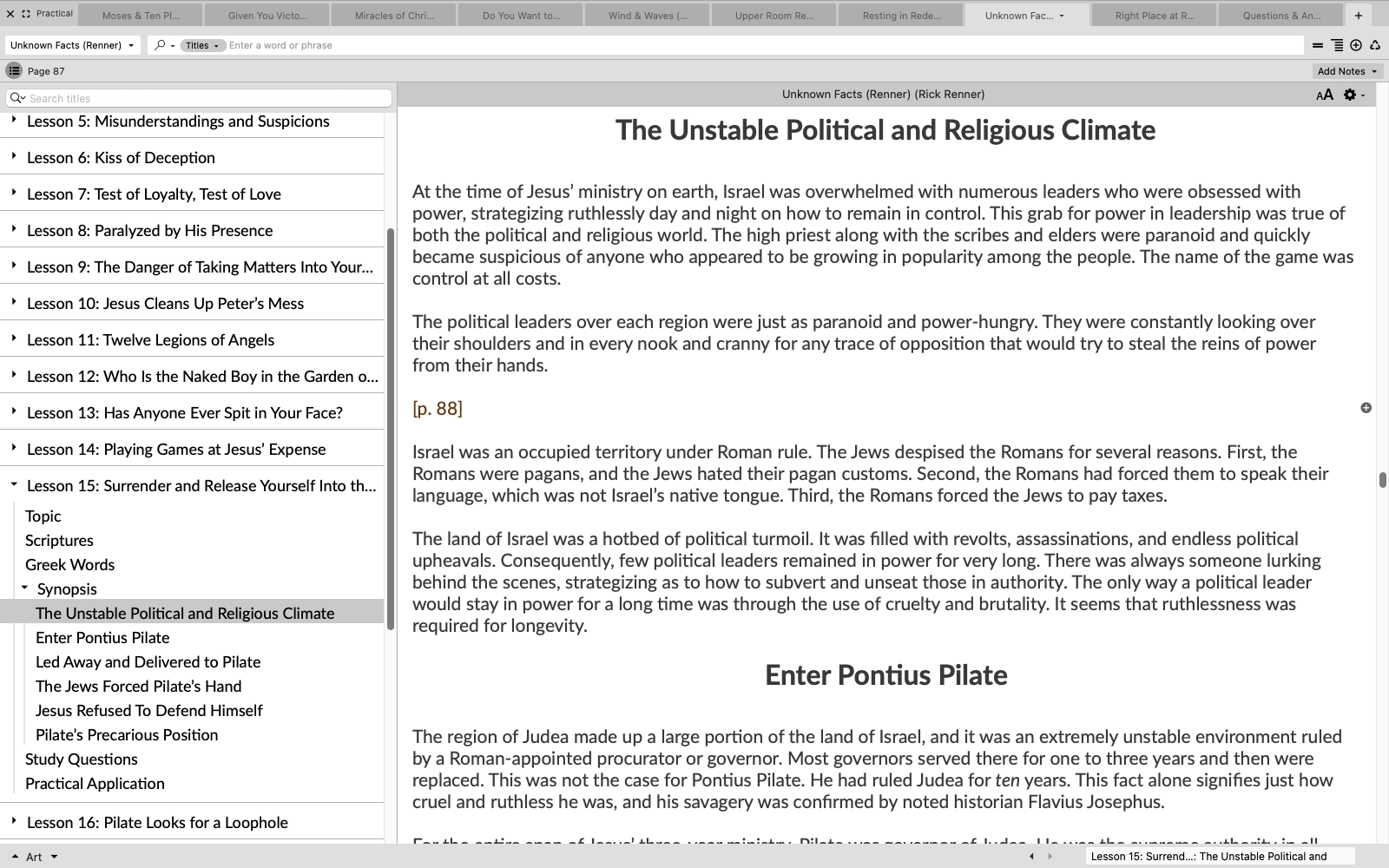Expand the Lesson 14 disclosure triangle
The height and width of the screenshot is (868, 1389).
click(x=14, y=448)
